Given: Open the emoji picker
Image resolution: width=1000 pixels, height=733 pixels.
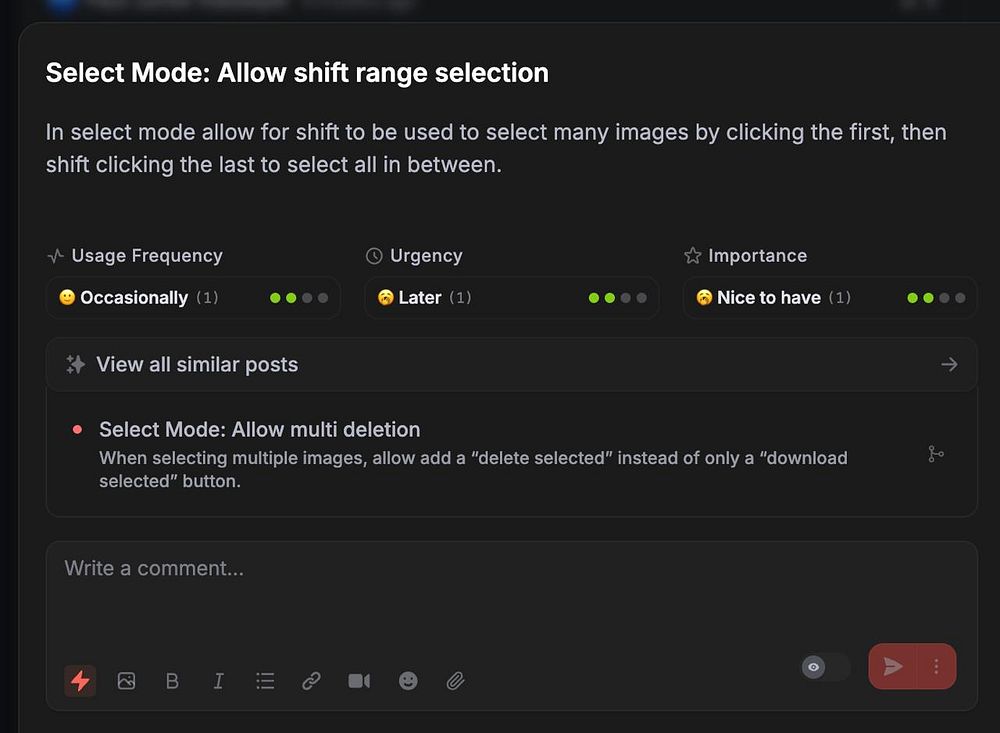Looking at the screenshot, I should click(408, 681).
